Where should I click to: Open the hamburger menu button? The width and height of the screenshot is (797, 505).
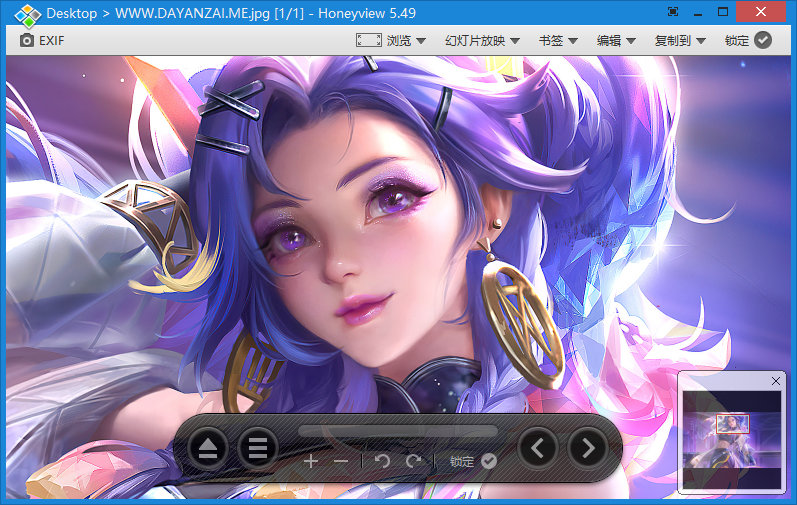[258, 448]
